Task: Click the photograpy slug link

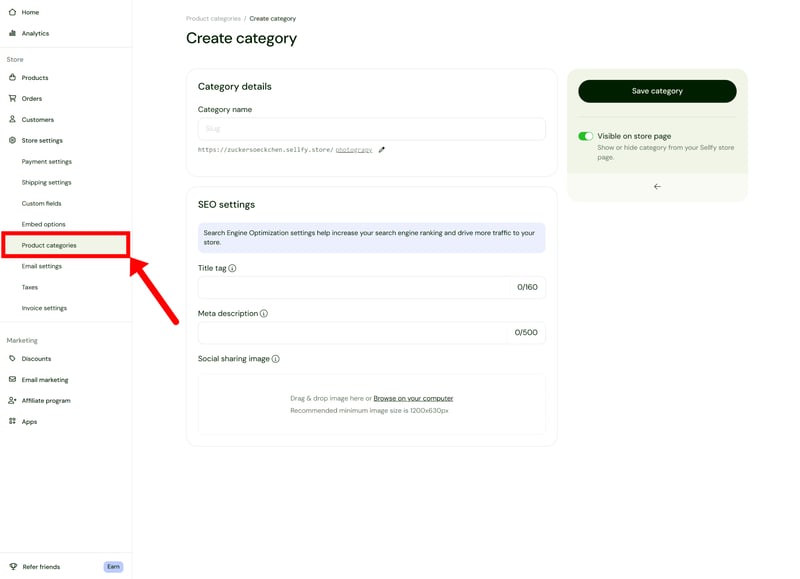Action: [354, 149]
